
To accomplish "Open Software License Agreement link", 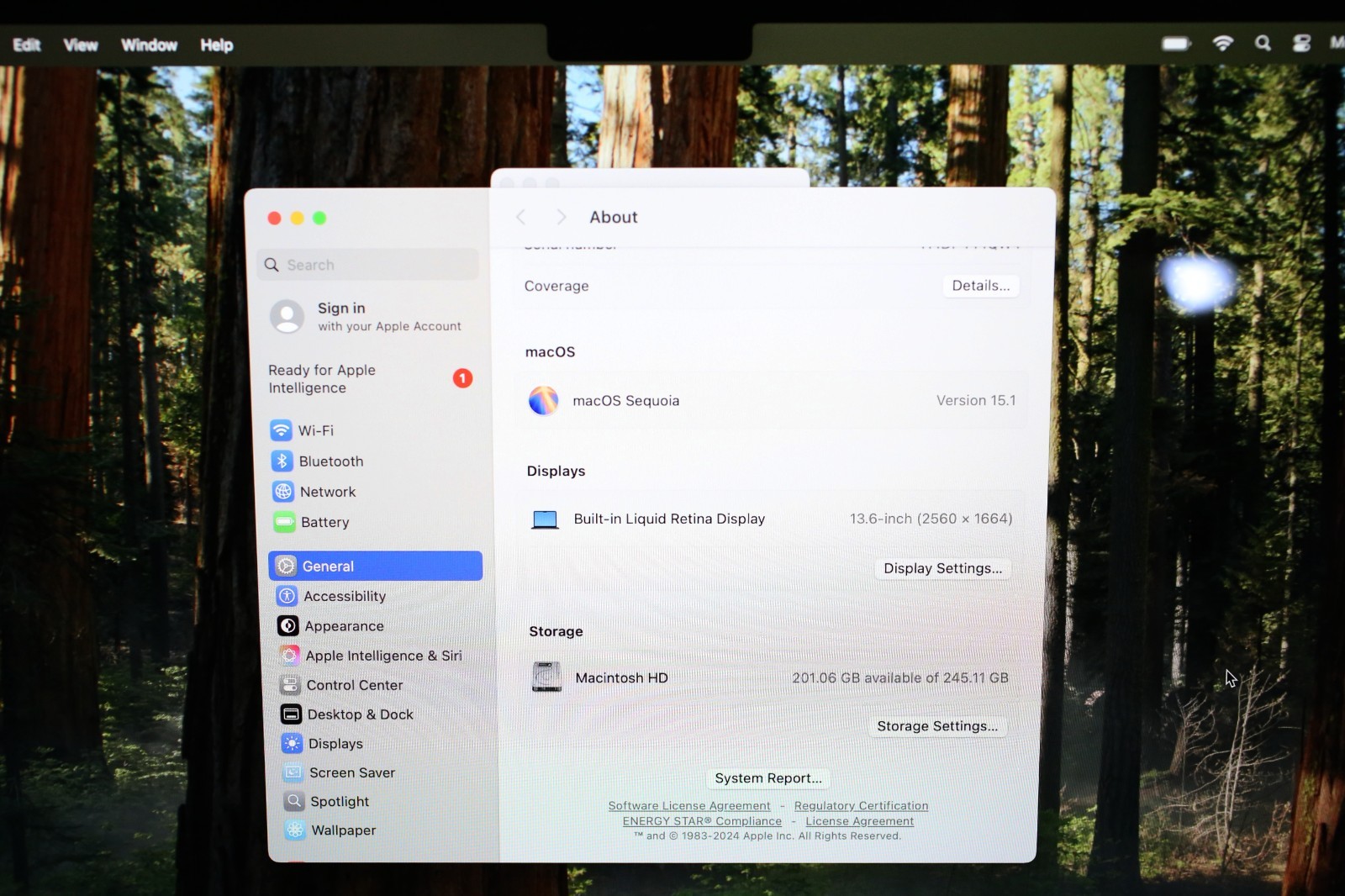I will 689,805.
